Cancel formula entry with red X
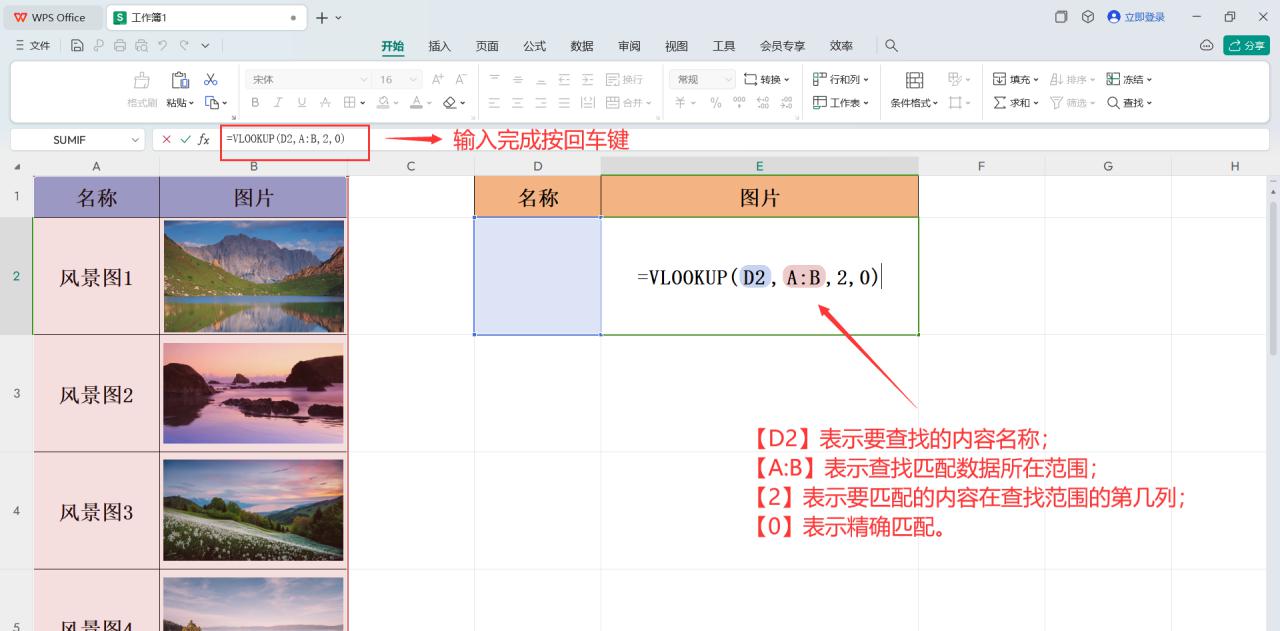The height and width of the screenshot is (631, 1280). [x=166, y=140]
